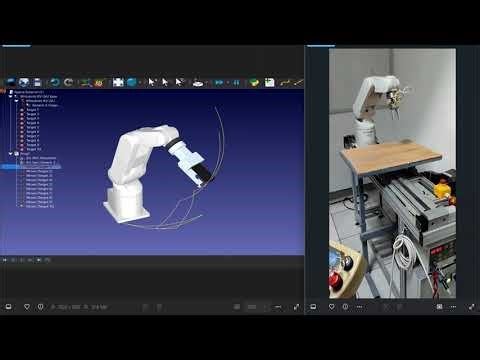Add a Move Linear instruction icon
The image size is (480, 360).
click(298, 82)
